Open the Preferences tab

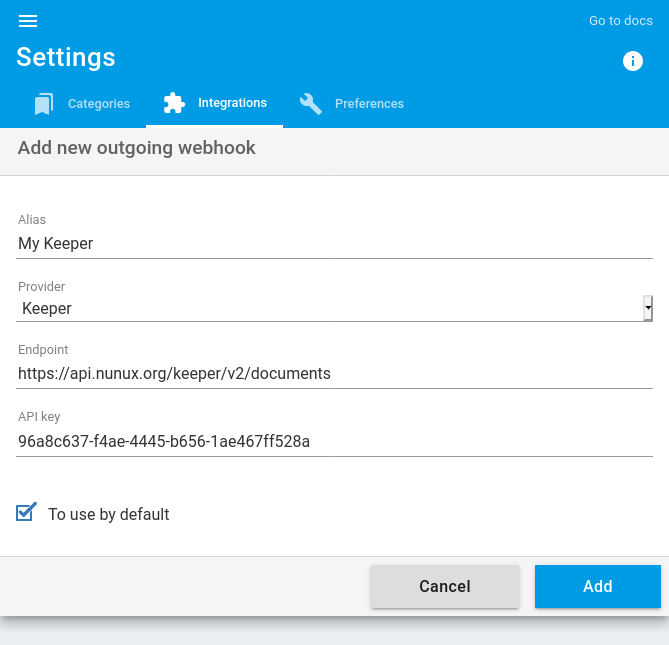pos(352,104)
